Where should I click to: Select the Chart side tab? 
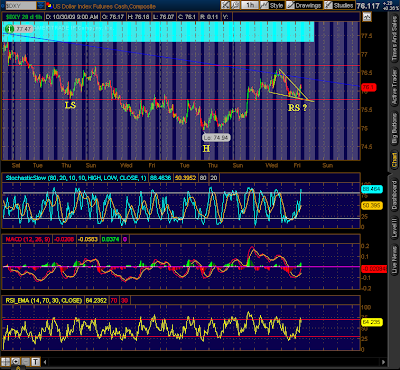tap(394, 161)
